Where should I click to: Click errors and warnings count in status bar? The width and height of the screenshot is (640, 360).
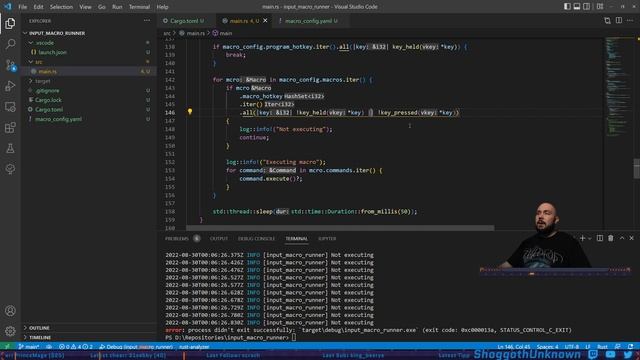[76, 347]
